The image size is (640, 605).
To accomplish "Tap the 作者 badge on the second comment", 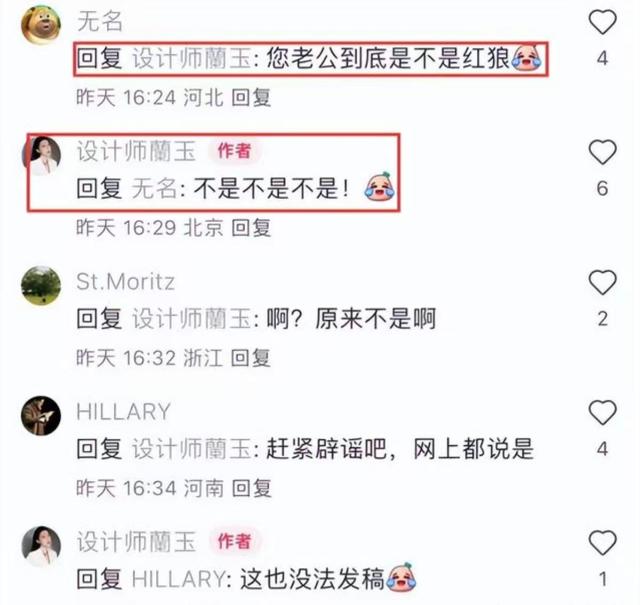I will tap(234, 151).
